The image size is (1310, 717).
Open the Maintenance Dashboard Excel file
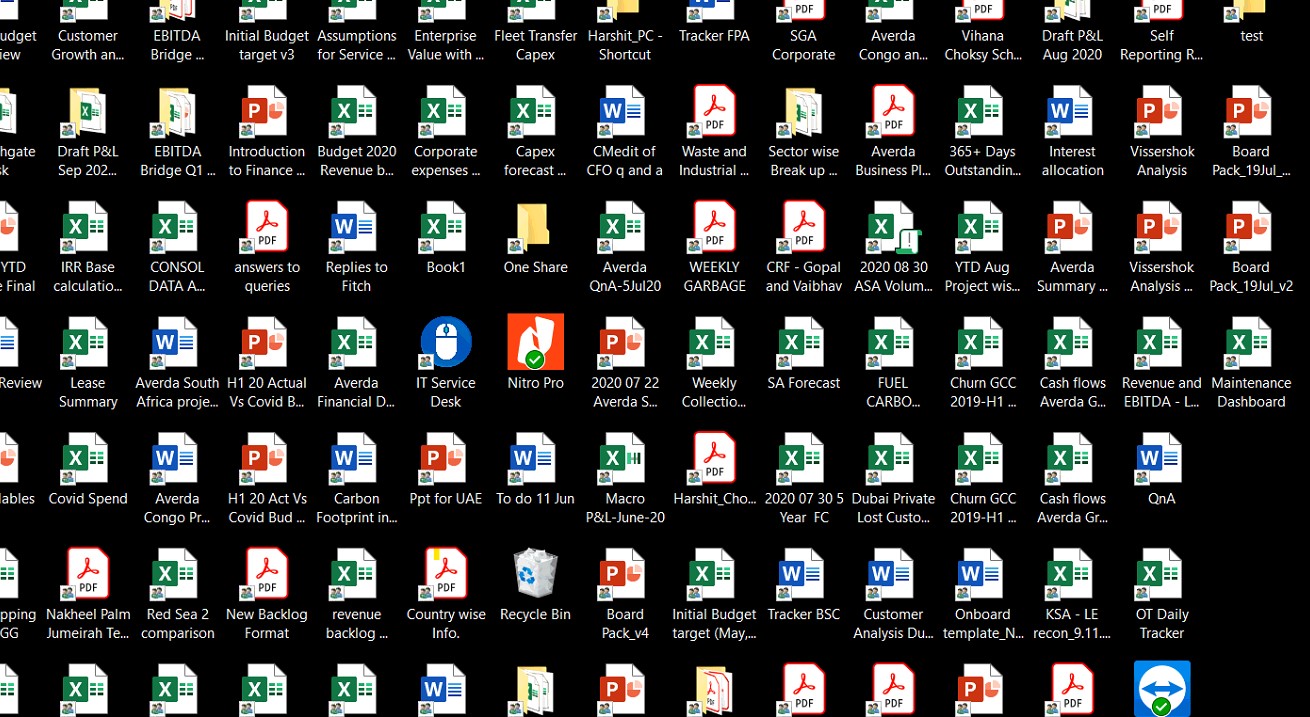(1250, 342)
